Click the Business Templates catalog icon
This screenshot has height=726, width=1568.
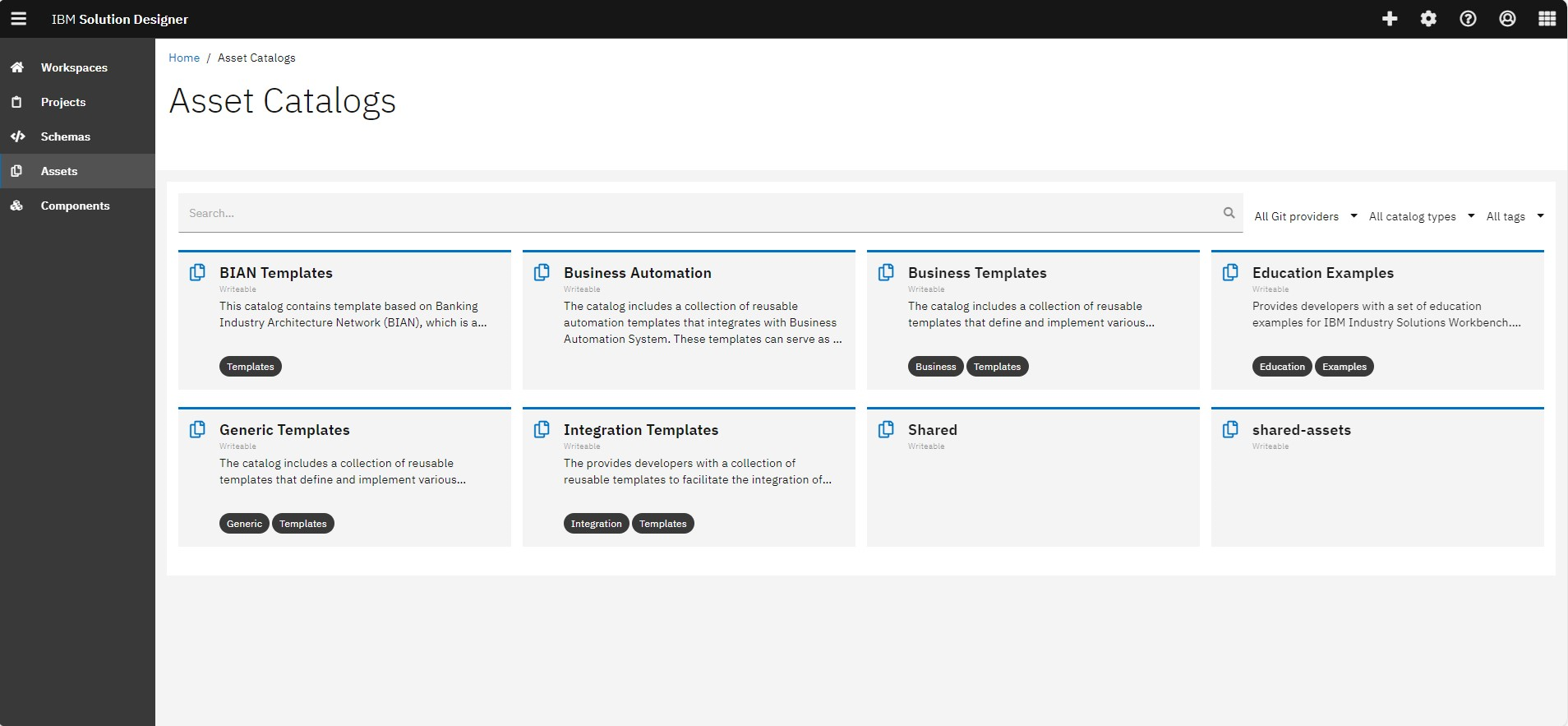coord(886,272)
